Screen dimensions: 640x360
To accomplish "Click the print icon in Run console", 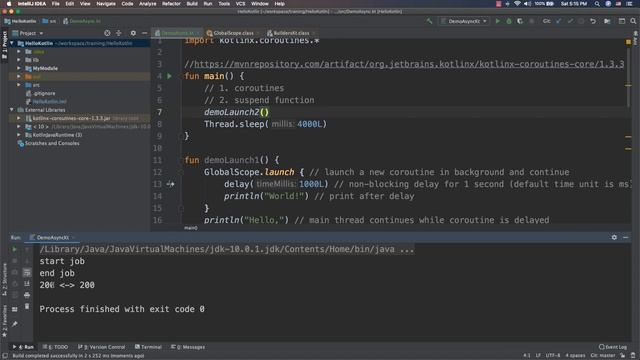I will [x=27, y=295].
